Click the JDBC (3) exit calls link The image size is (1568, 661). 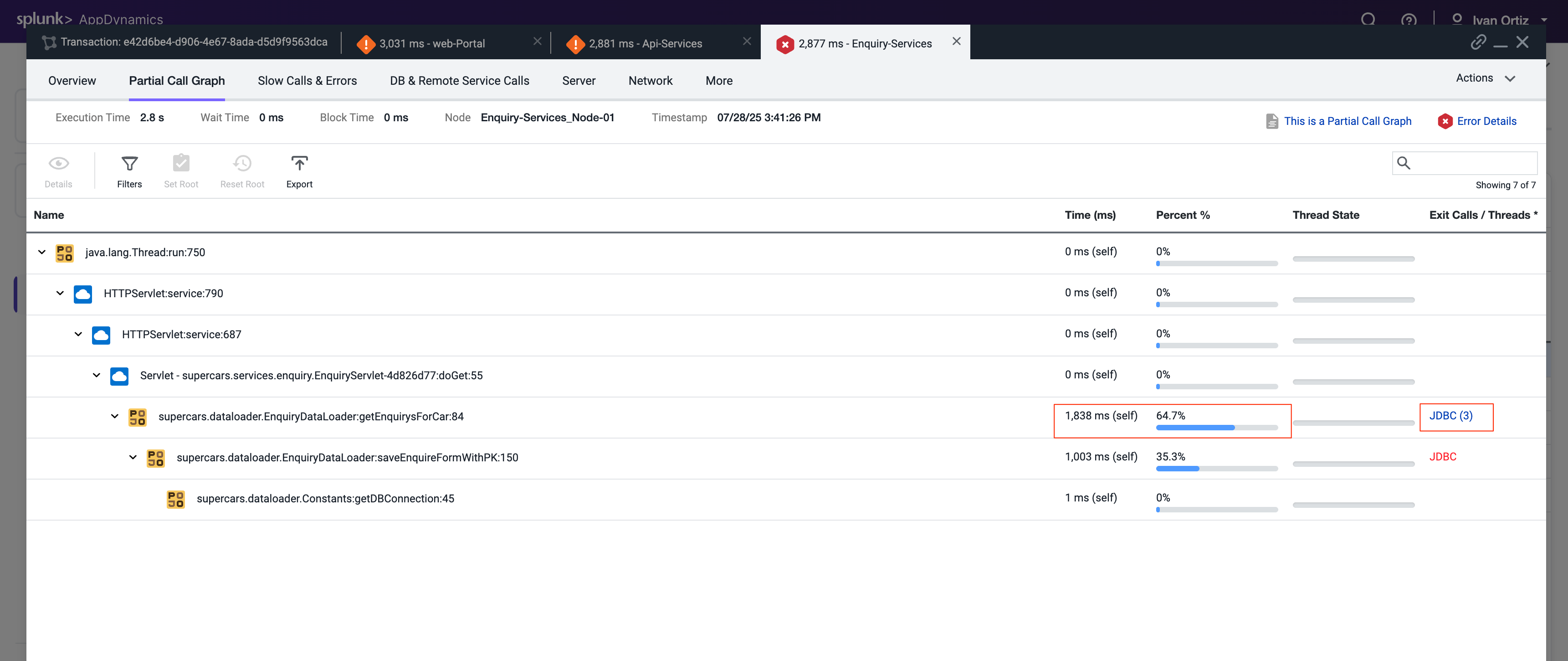1450,416
